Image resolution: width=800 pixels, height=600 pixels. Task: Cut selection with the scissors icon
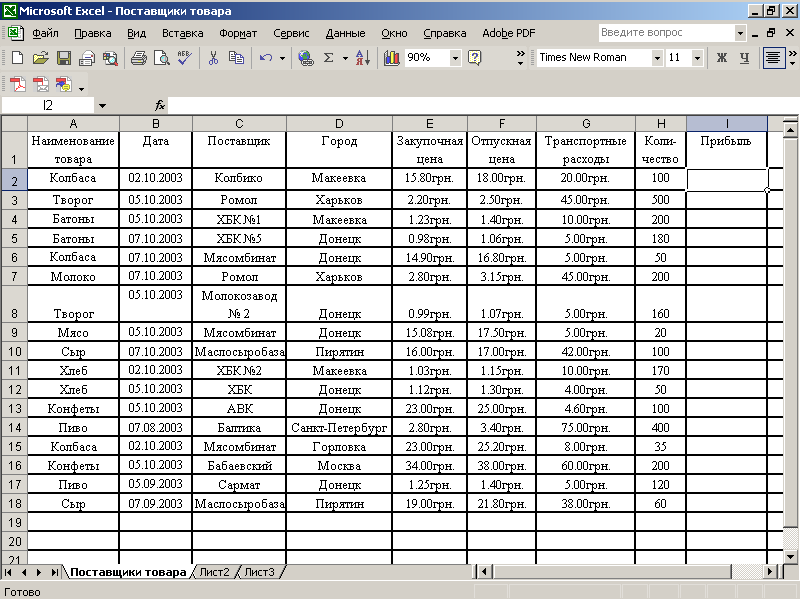tap(213, 58)
